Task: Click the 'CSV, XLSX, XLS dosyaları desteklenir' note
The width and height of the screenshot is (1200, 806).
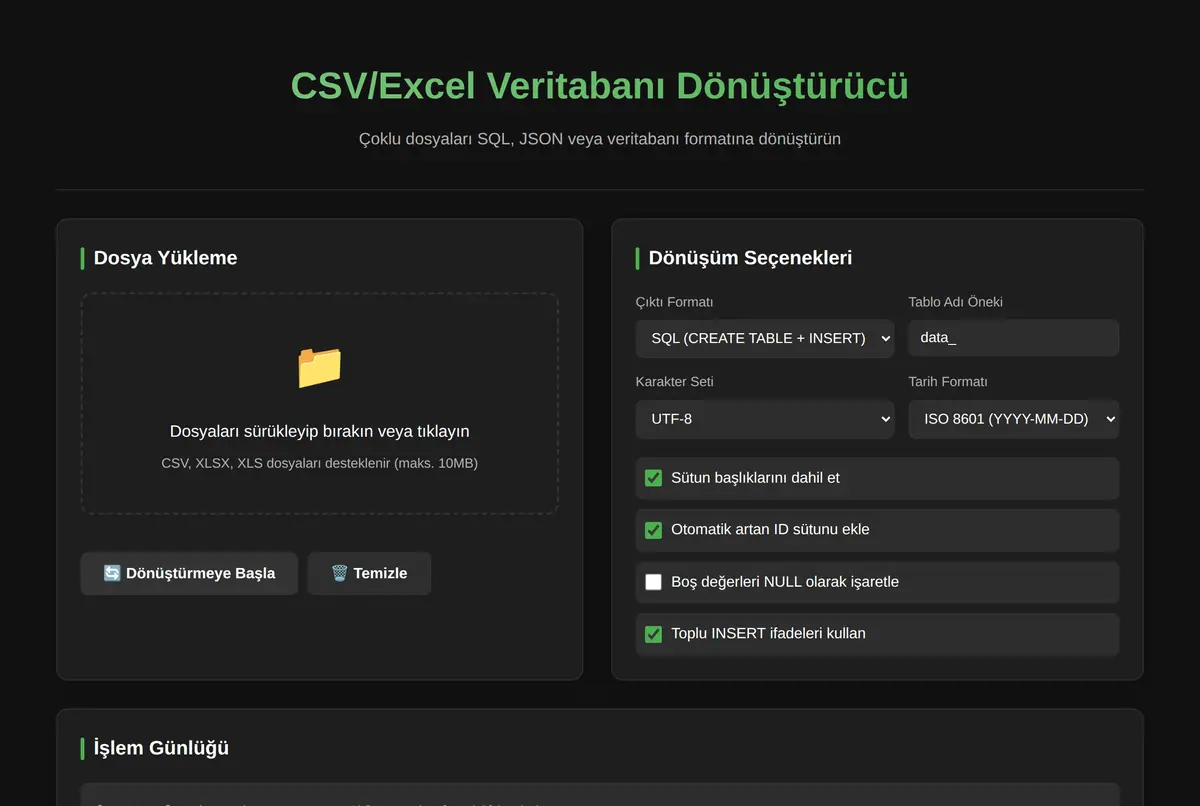Action: point(320,463)
